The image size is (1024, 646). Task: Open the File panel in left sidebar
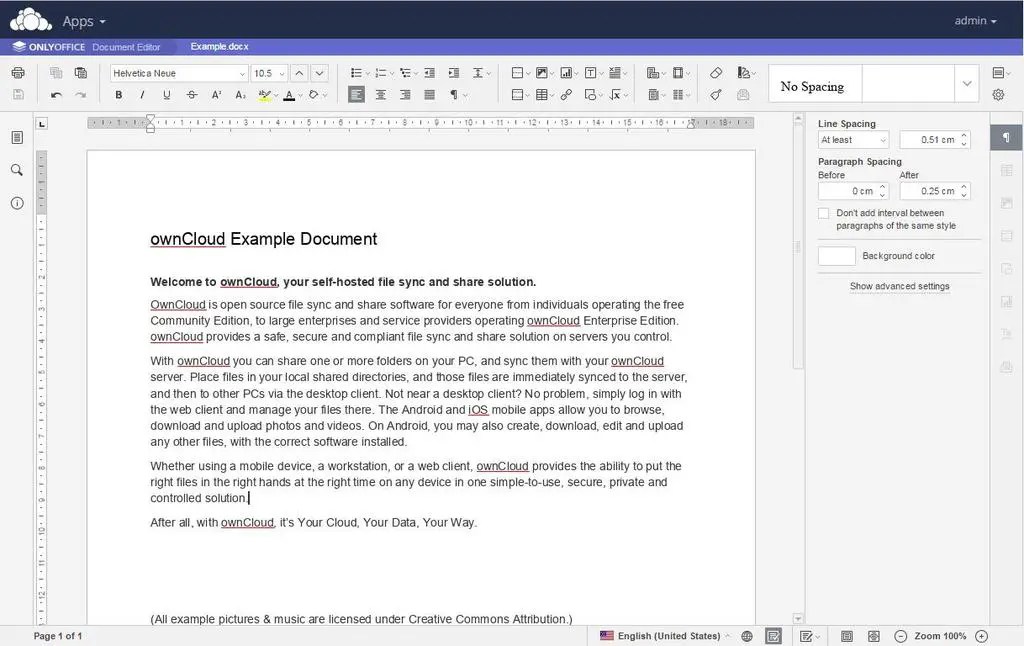(18, 137)
